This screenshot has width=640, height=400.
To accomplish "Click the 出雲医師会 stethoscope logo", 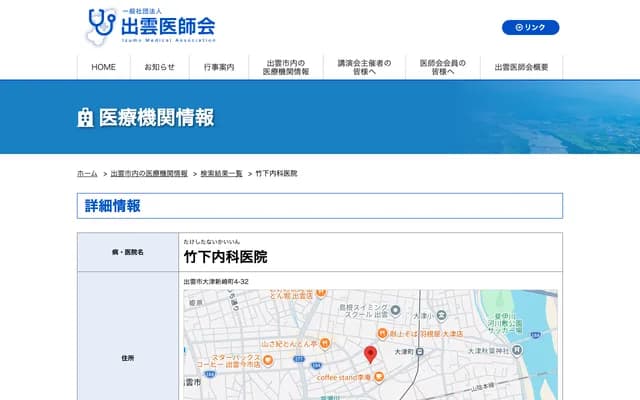I will point(150,26).
